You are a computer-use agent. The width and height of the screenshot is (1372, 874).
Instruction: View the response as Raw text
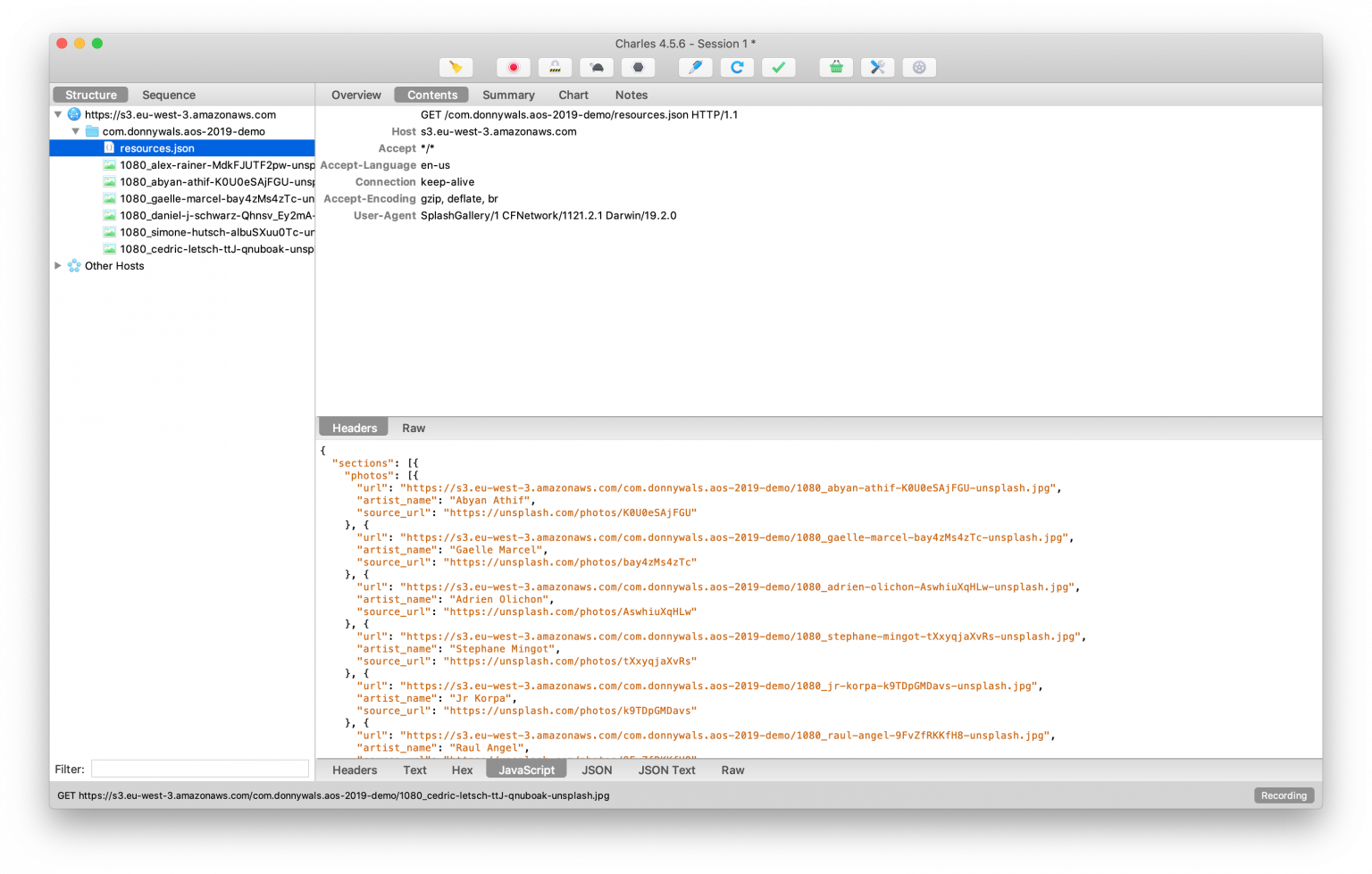point(732,770)
